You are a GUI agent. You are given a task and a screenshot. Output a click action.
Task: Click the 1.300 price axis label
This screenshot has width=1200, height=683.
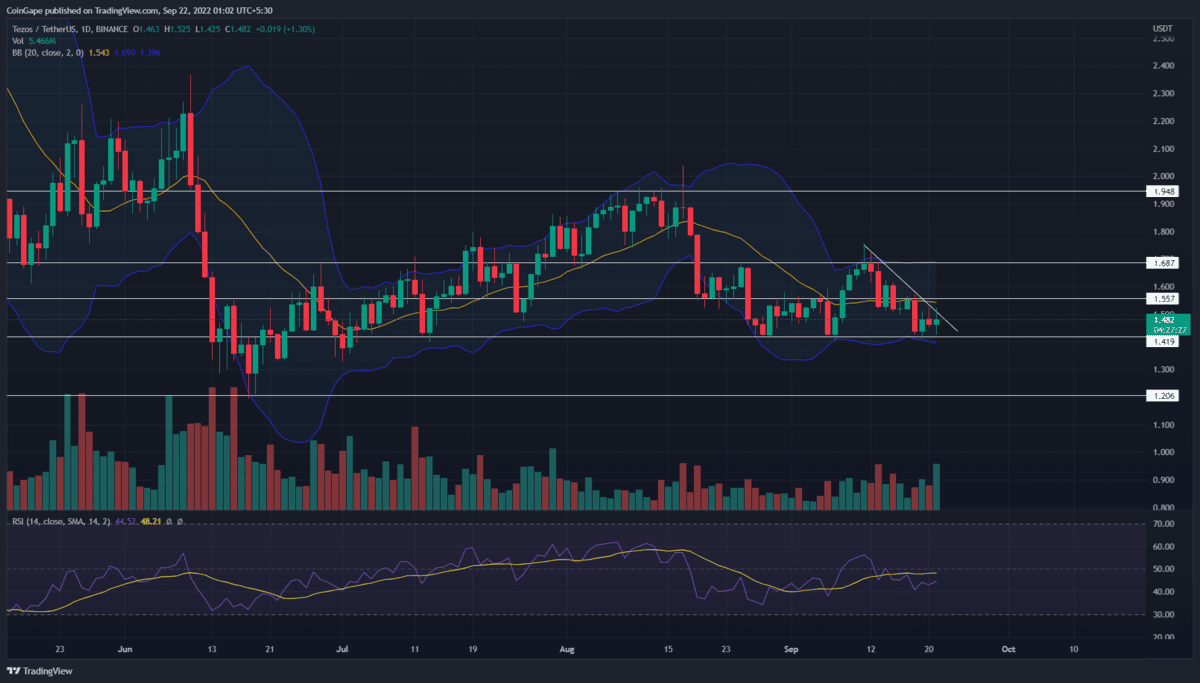(1162, 370)
